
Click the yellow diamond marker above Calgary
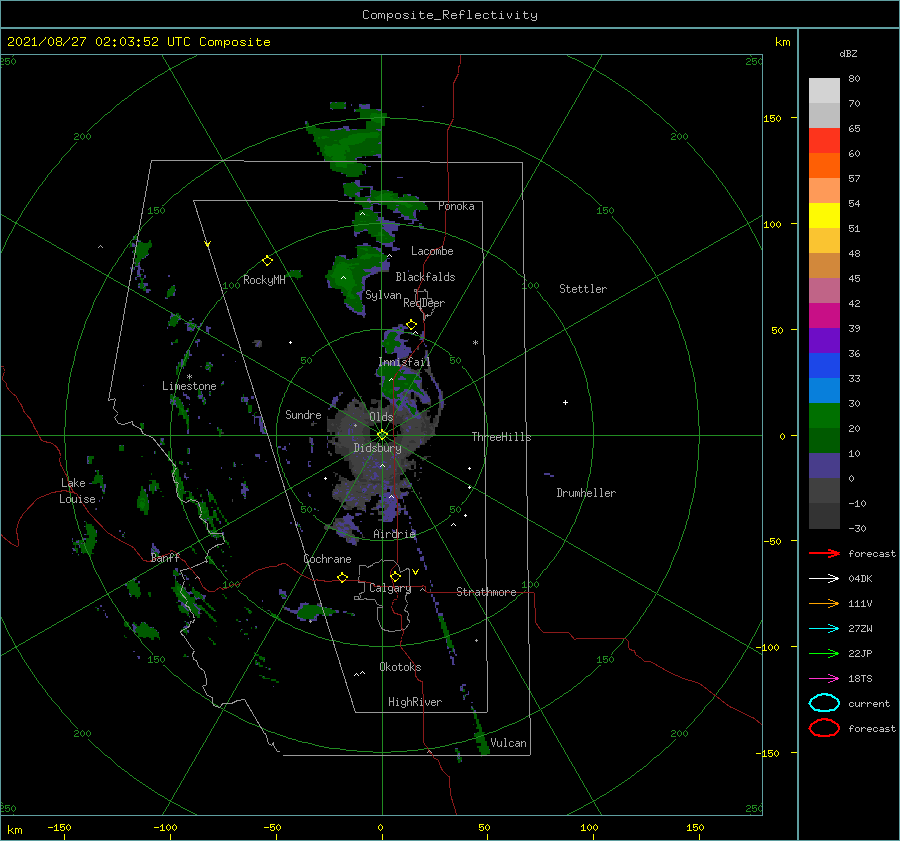click(x=395, y=576)
